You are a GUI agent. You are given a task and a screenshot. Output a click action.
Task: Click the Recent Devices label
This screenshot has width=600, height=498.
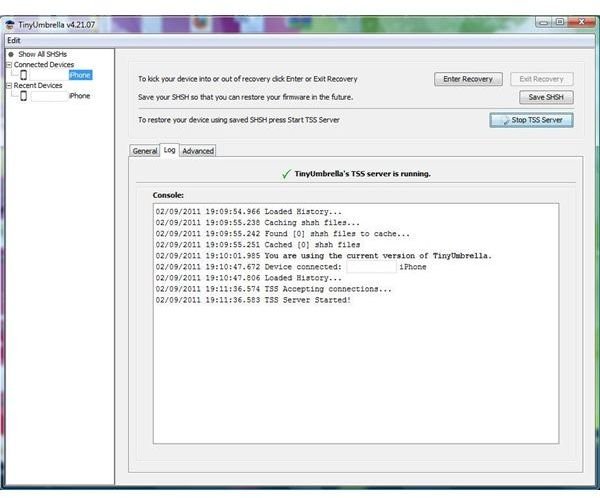click(x=38, y=85)
